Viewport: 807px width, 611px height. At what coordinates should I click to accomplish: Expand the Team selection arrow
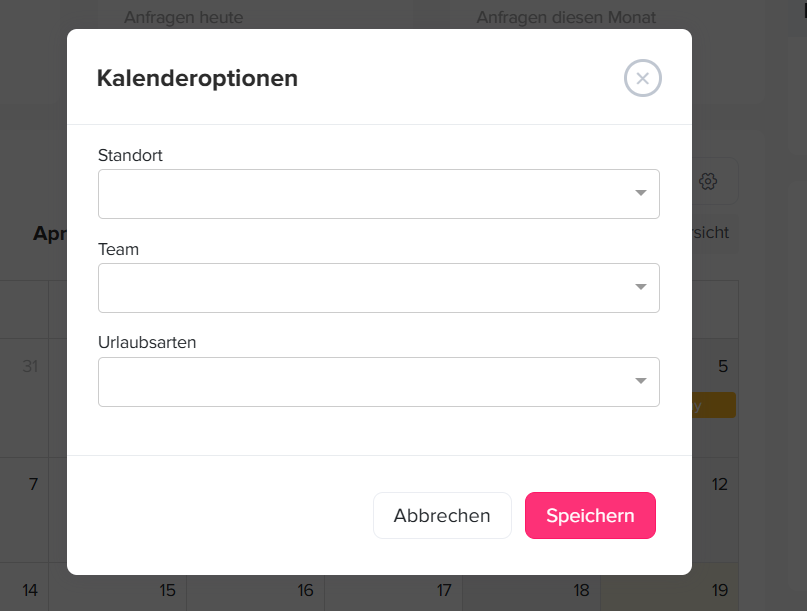(640, 287)
